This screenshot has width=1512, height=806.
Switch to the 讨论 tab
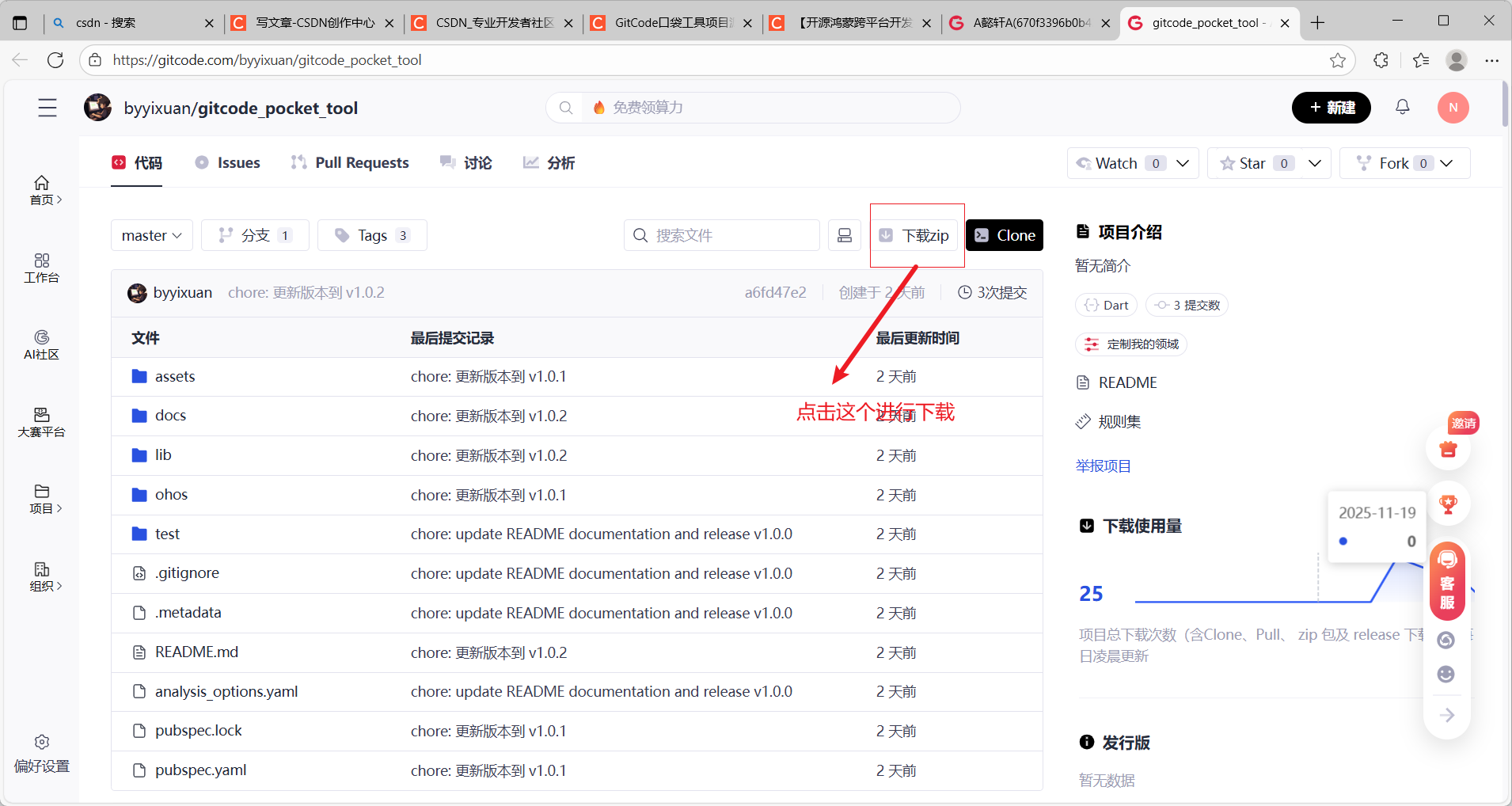click(x=465, y=163)
